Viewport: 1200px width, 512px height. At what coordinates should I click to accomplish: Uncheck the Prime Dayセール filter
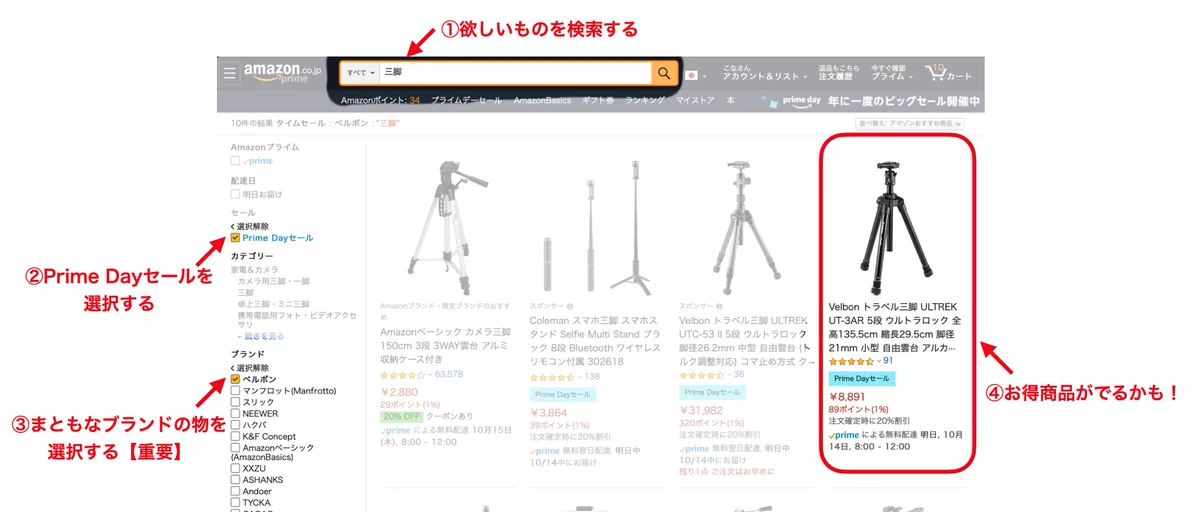point(235,238)
